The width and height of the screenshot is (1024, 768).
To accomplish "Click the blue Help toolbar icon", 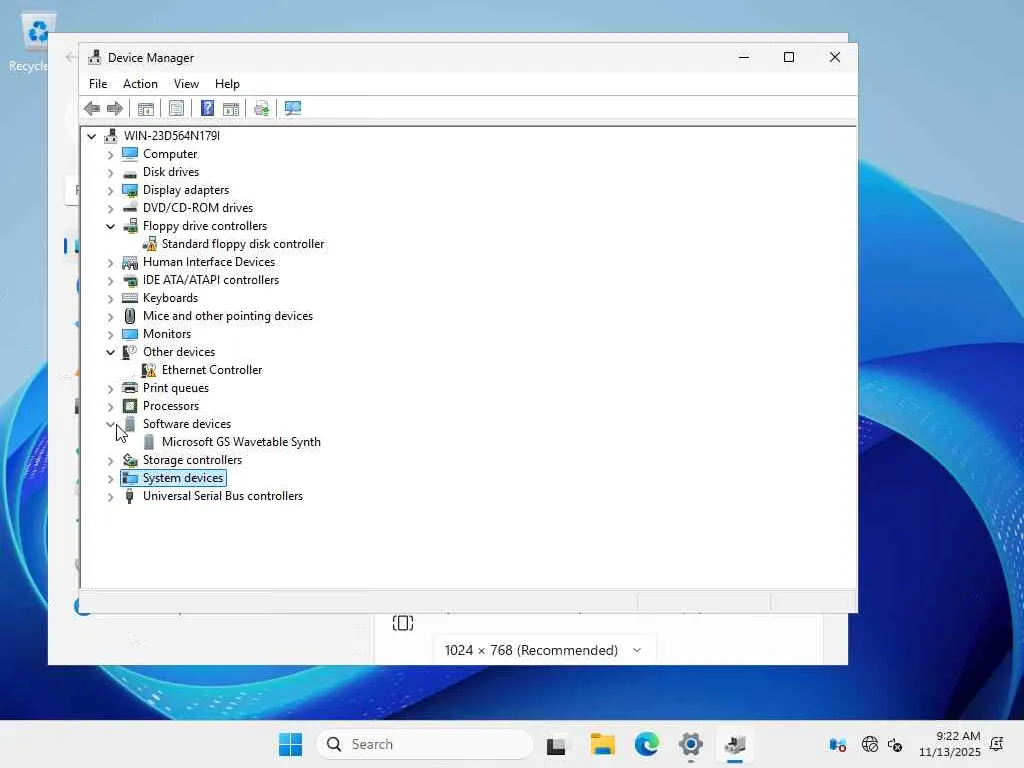I will click(x=207, y=108).
